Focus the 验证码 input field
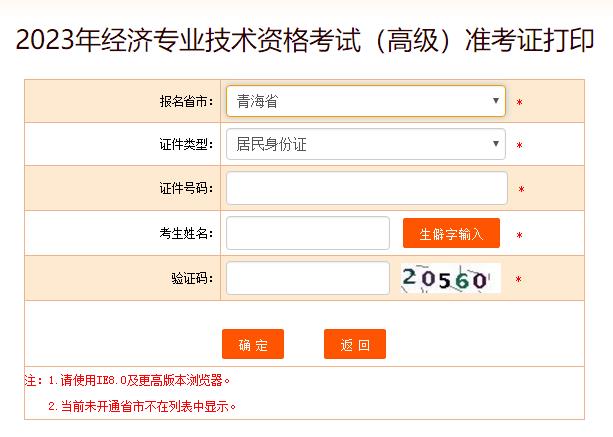Viewport: 613px width, 437px height. tap(308, 278)
